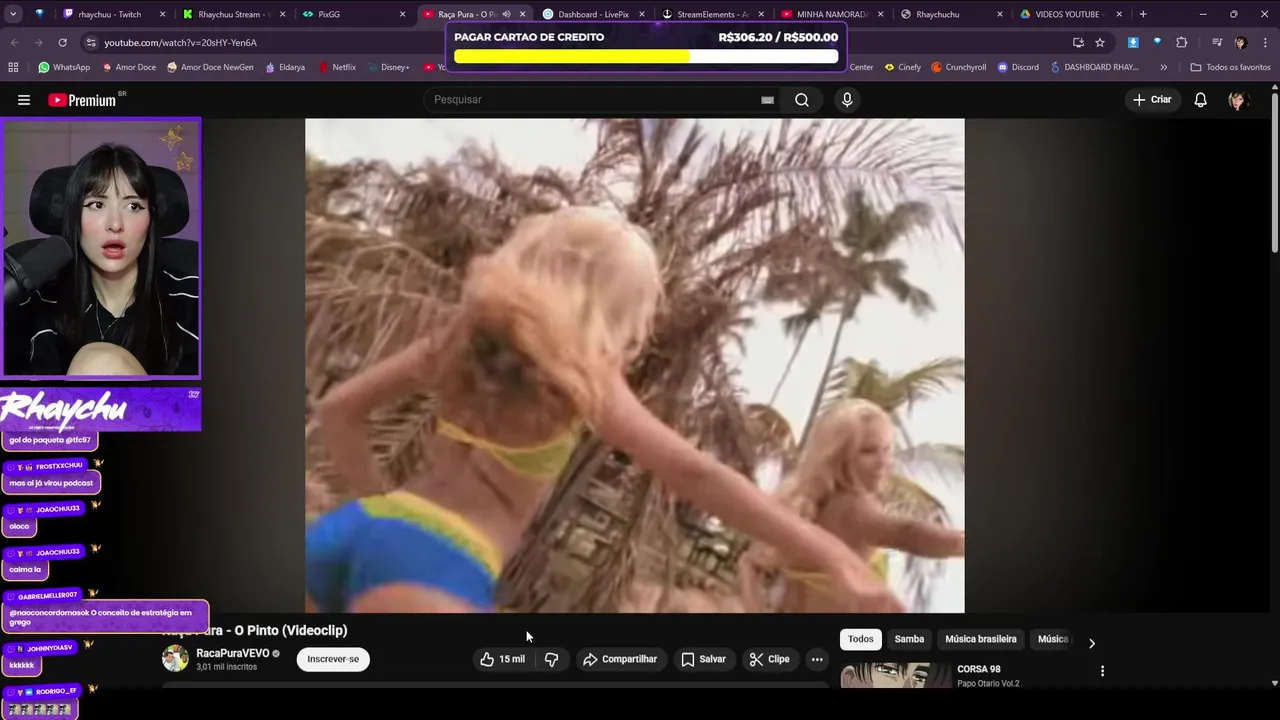Viewport: 1280px width, 720px height.
Task: Mute the Raça Pura tab audio icon
Action: pyautogui.click(x=506, y=14)
